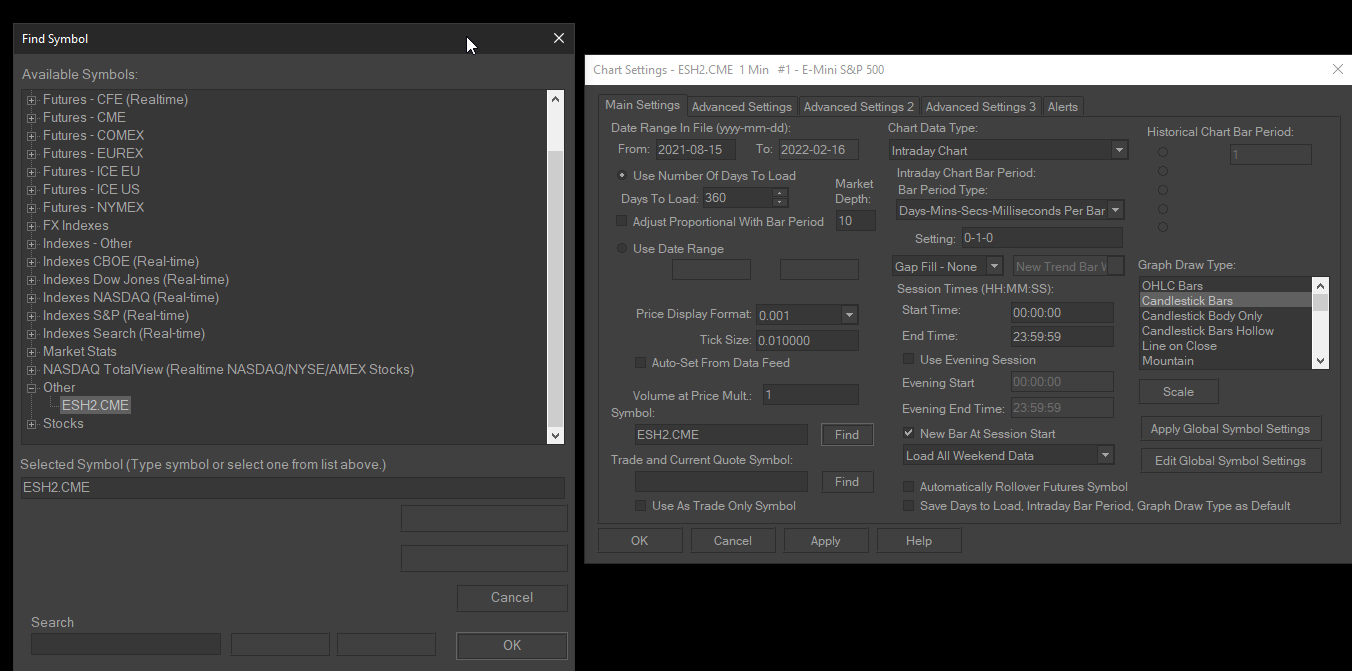
Task: Toggle New Bar At Session Start
Action: (909, 434)
